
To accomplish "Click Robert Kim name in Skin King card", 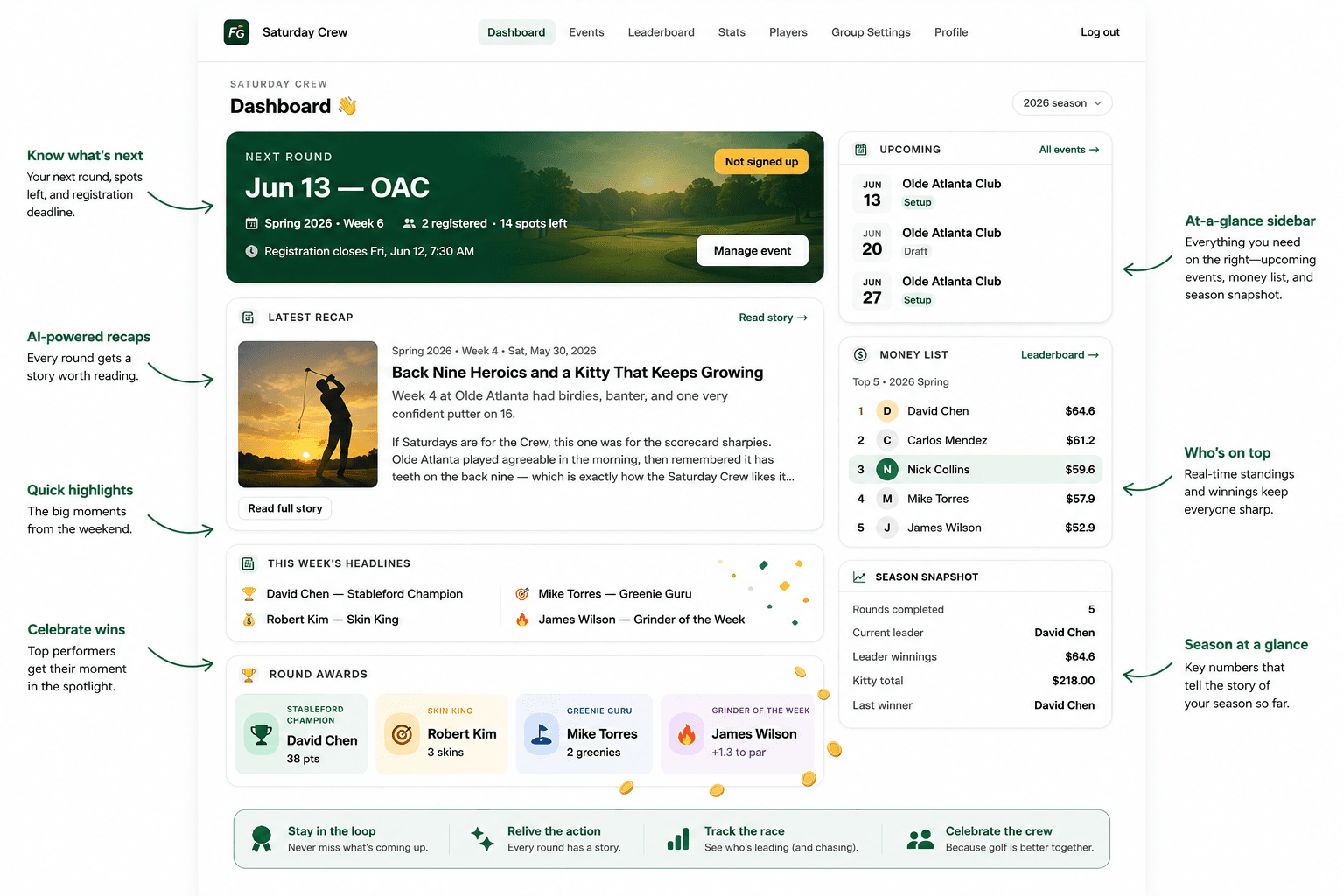I will [462, 734].
